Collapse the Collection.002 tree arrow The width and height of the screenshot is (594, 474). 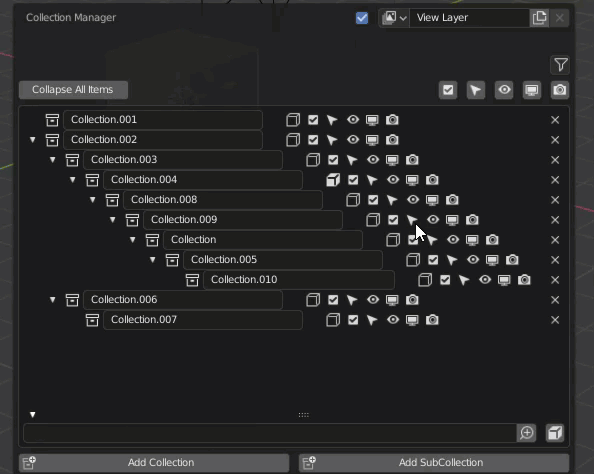pos(33,140)
